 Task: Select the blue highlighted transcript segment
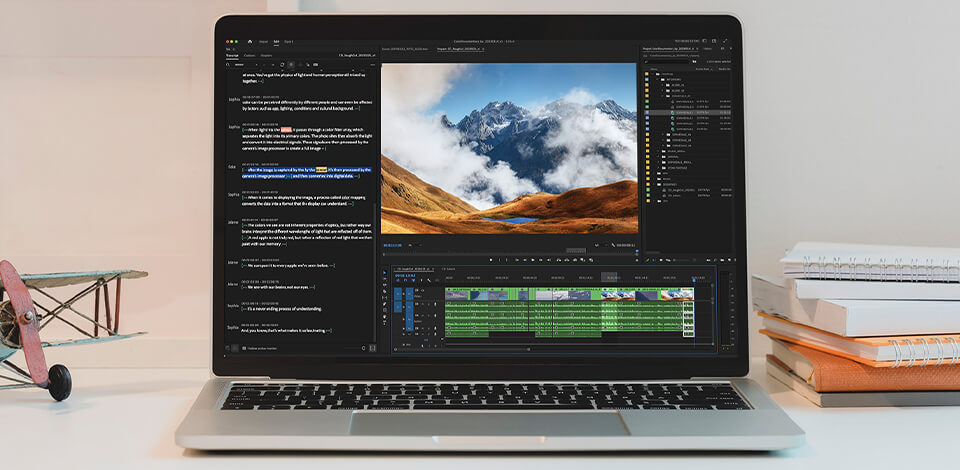pos(306,173)
